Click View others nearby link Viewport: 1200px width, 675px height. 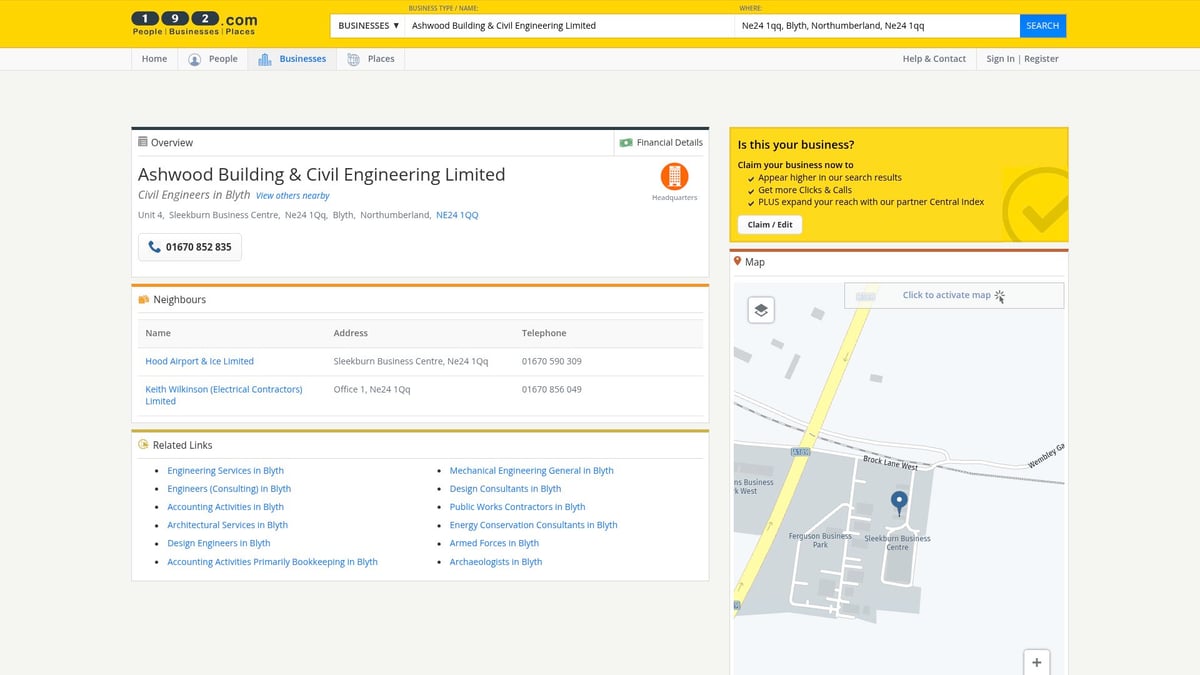[x=292, y=196]
